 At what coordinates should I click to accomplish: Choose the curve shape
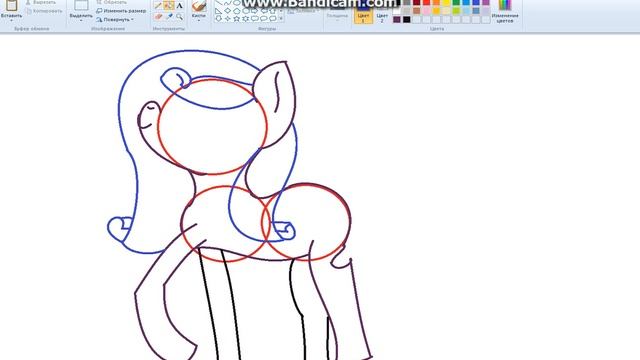(x=227, y=3)
